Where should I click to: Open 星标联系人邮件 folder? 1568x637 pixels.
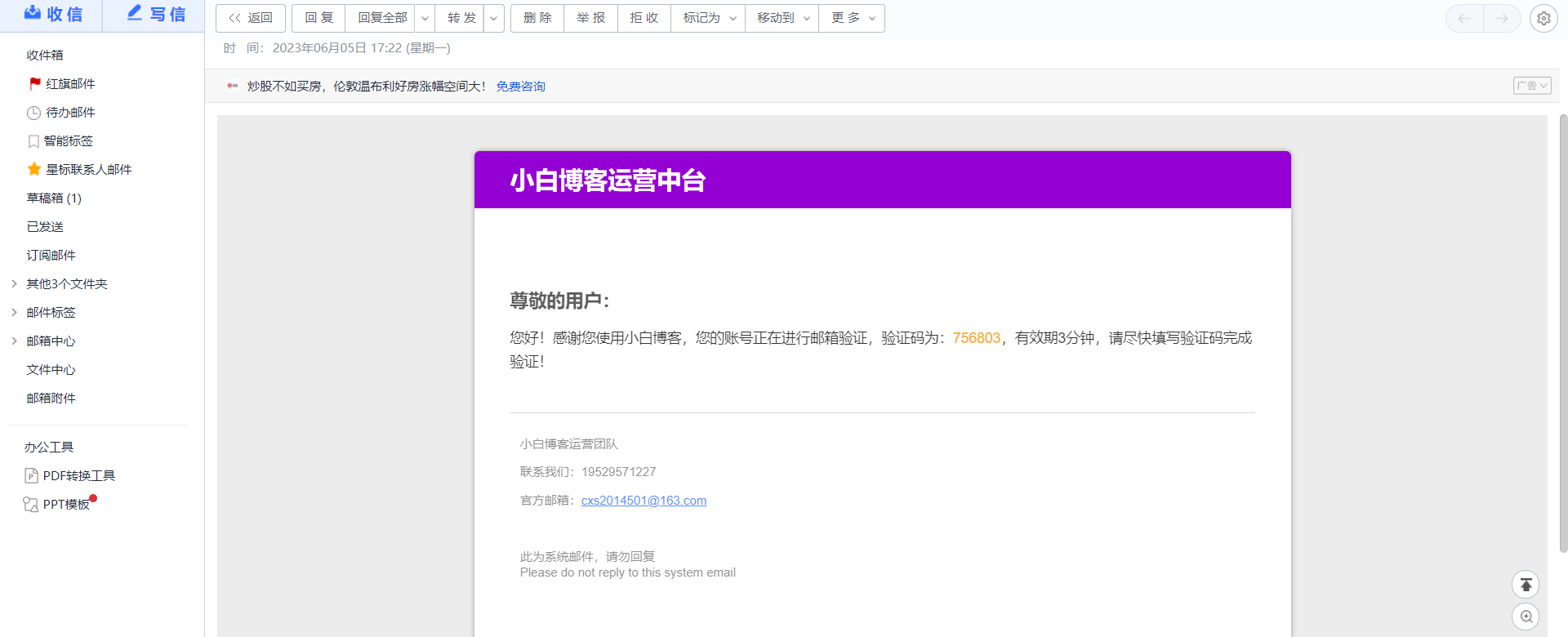click(89, 170)
